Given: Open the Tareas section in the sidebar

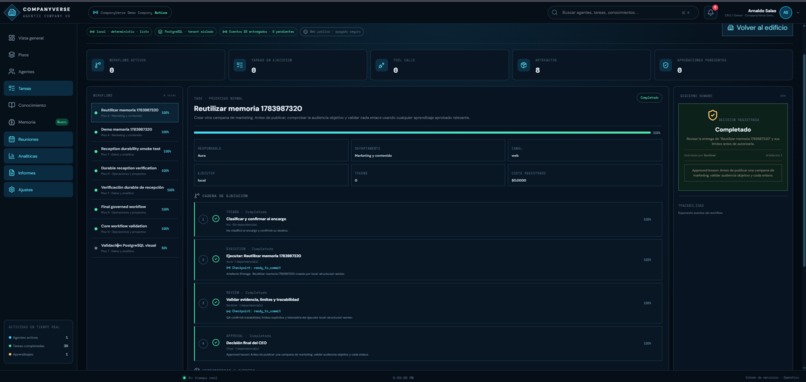Looking at the screenshot, I should (38, 88).
